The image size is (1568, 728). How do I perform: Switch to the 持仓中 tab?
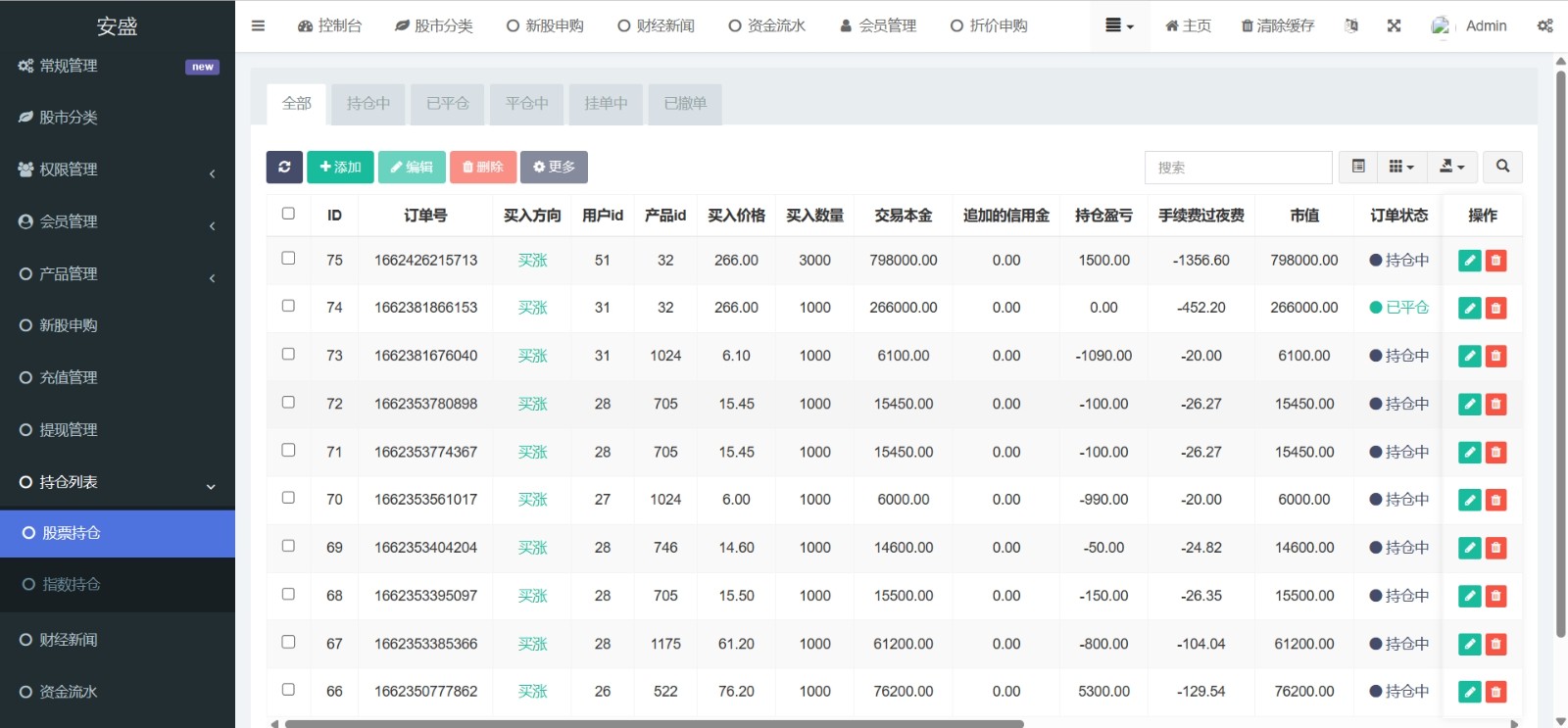click(367, 104)
